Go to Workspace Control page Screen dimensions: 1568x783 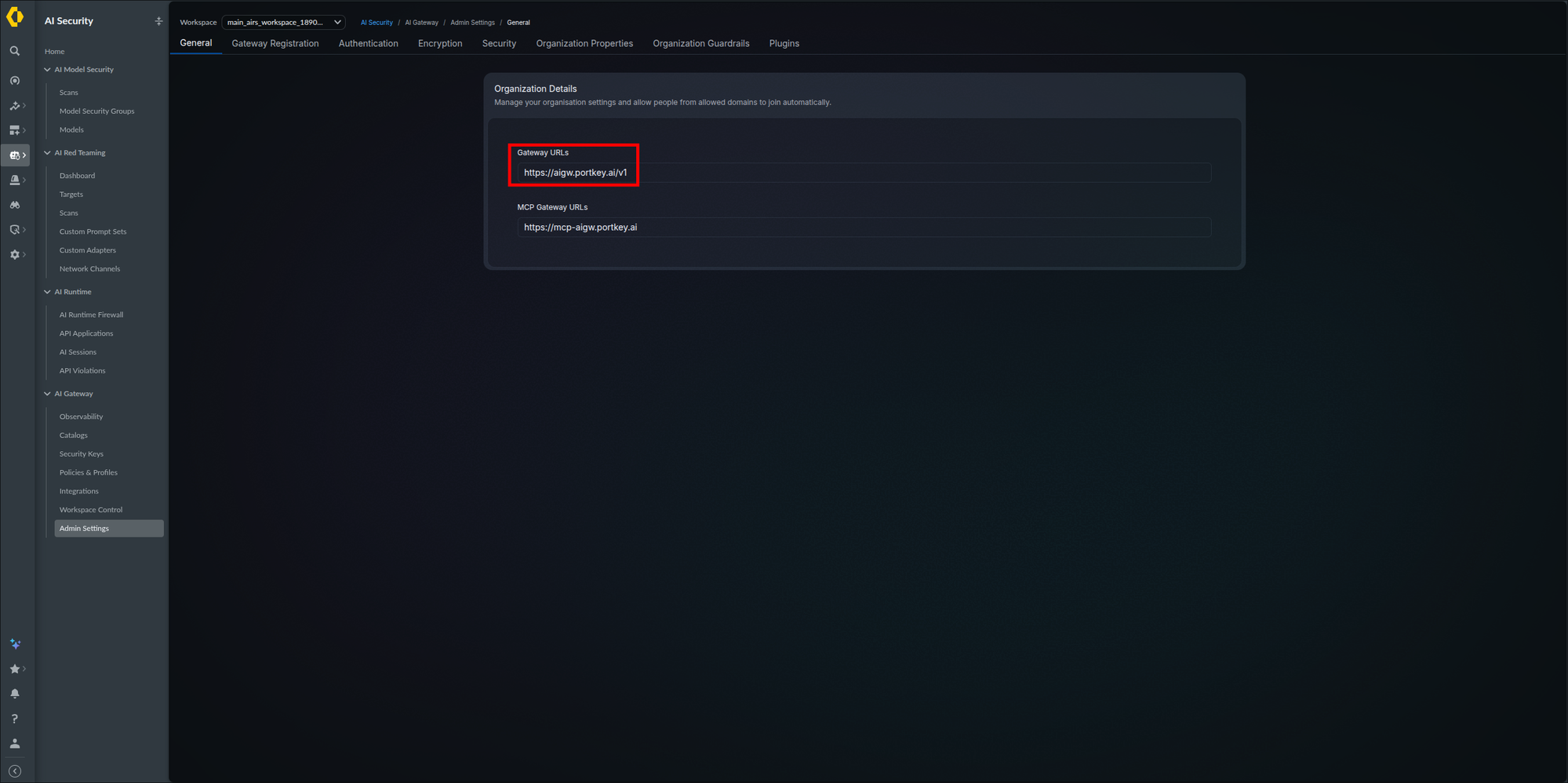tap(91, 510)
